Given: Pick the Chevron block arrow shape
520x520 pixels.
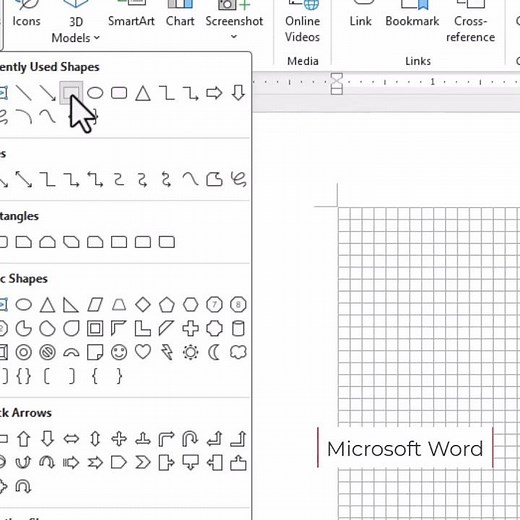Looking at the screenshot, I should (143, 463).
